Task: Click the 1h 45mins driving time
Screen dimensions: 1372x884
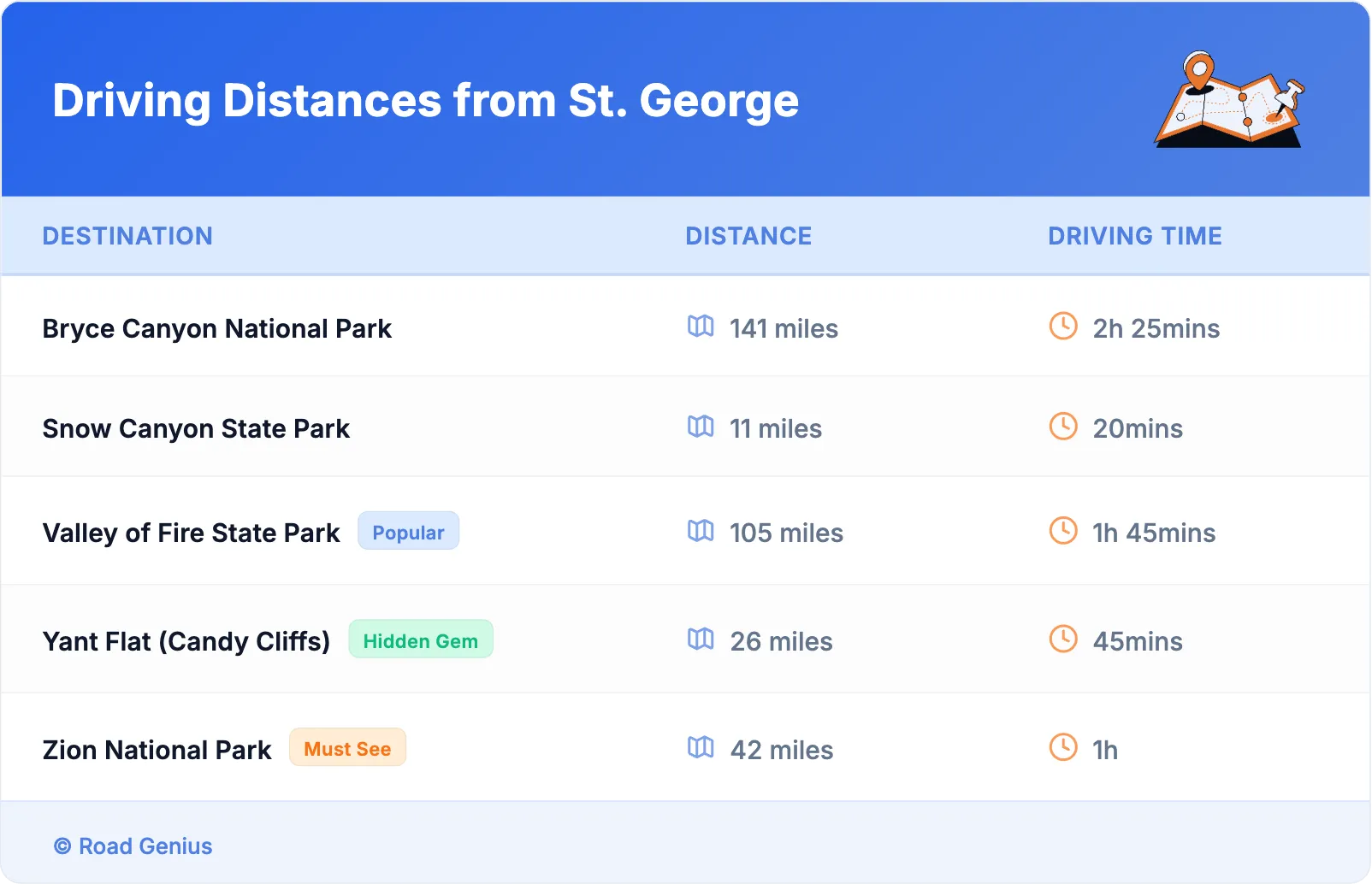Action: tap(1154, 533)
